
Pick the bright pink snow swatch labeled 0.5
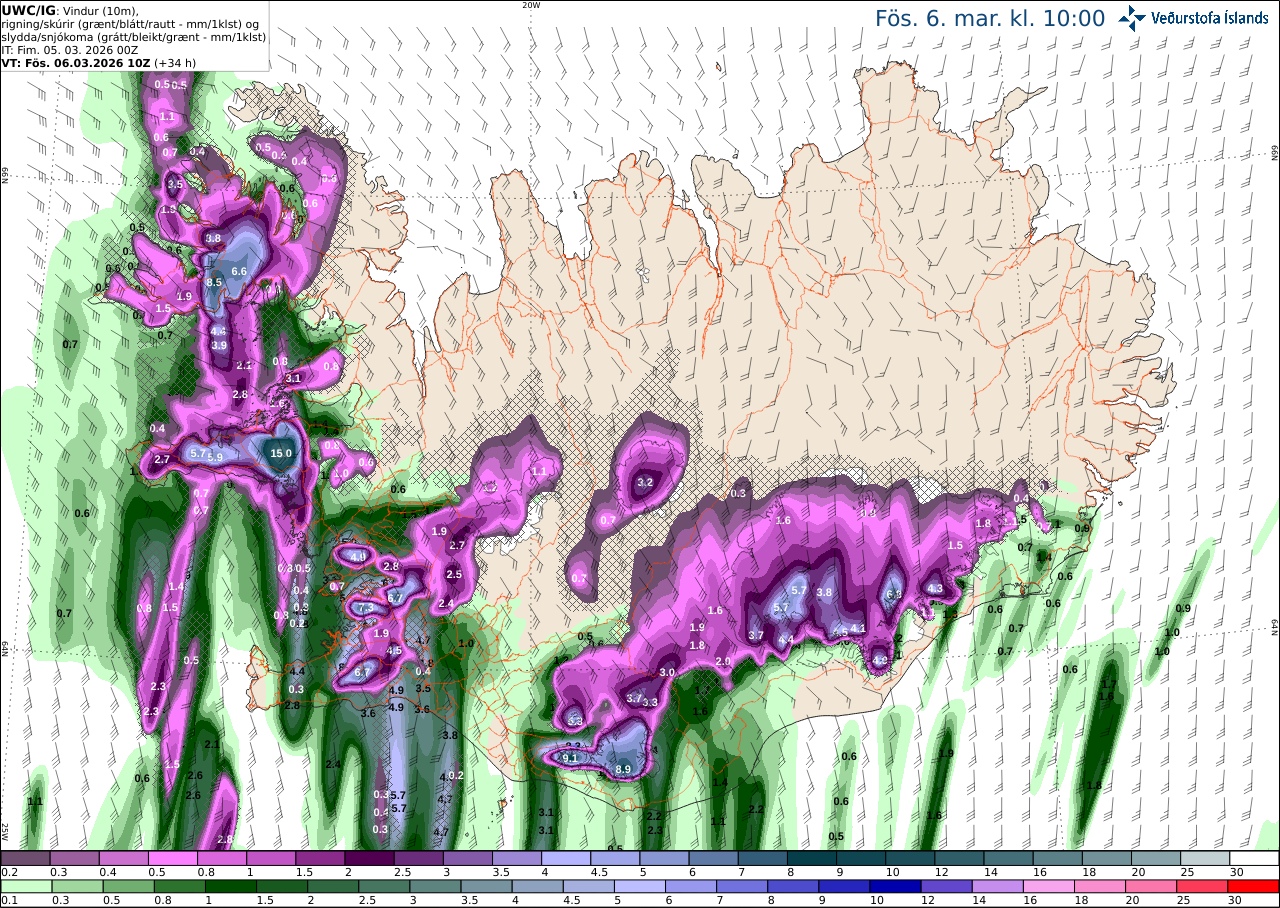click(x=172, y=858)
